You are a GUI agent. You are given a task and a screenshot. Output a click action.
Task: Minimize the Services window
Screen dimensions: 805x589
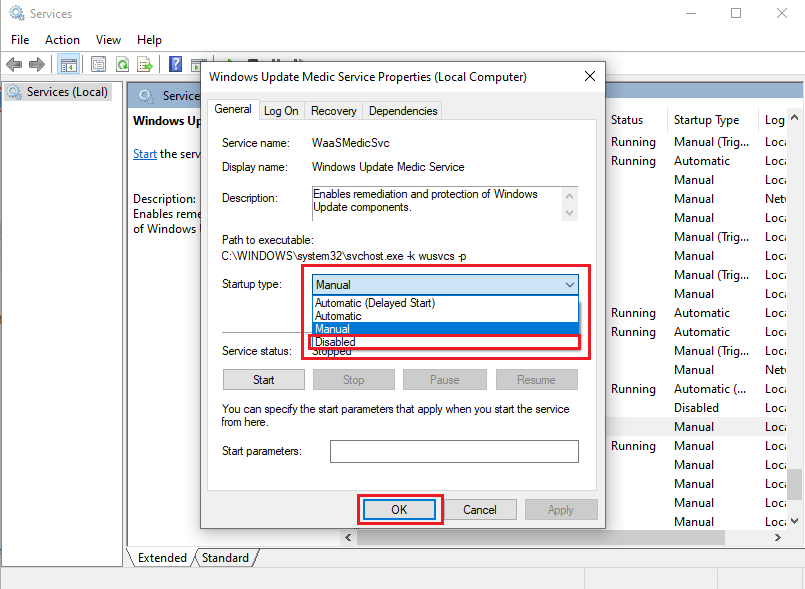point(691,13)
